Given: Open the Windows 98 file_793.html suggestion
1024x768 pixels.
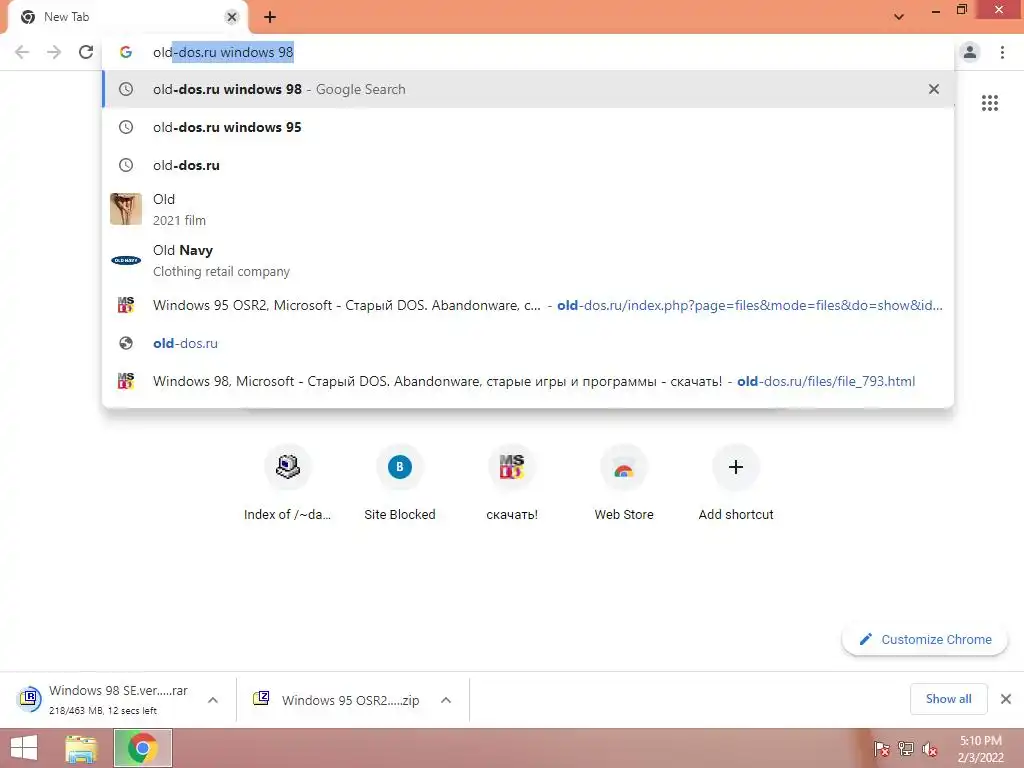Looking at the screenshot, I should click(528, 381).
